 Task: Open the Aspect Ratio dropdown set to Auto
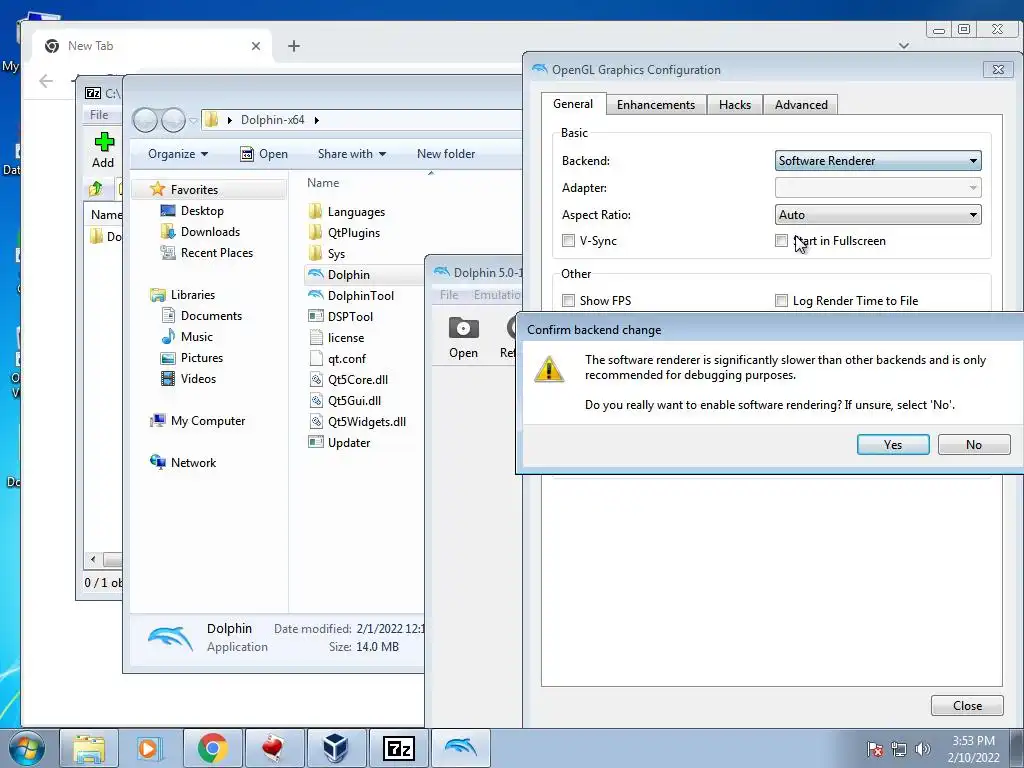[x=878, y=215]
